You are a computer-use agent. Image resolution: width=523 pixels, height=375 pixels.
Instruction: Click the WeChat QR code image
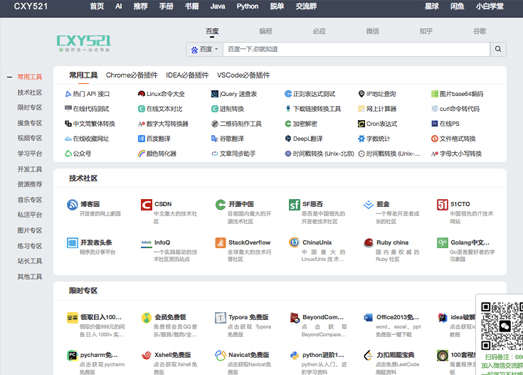coord(502,325)
